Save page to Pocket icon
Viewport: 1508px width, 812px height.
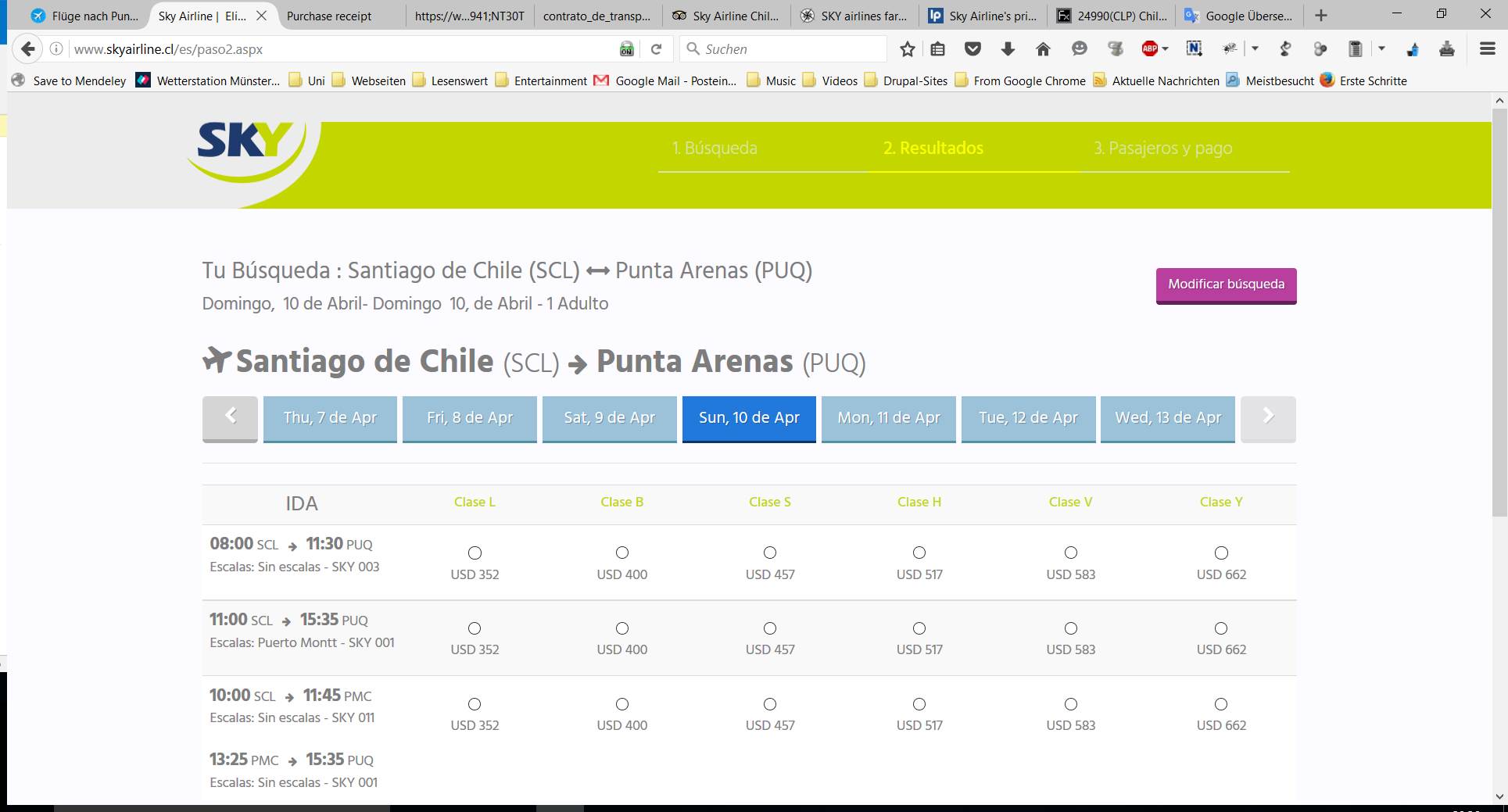972,49
